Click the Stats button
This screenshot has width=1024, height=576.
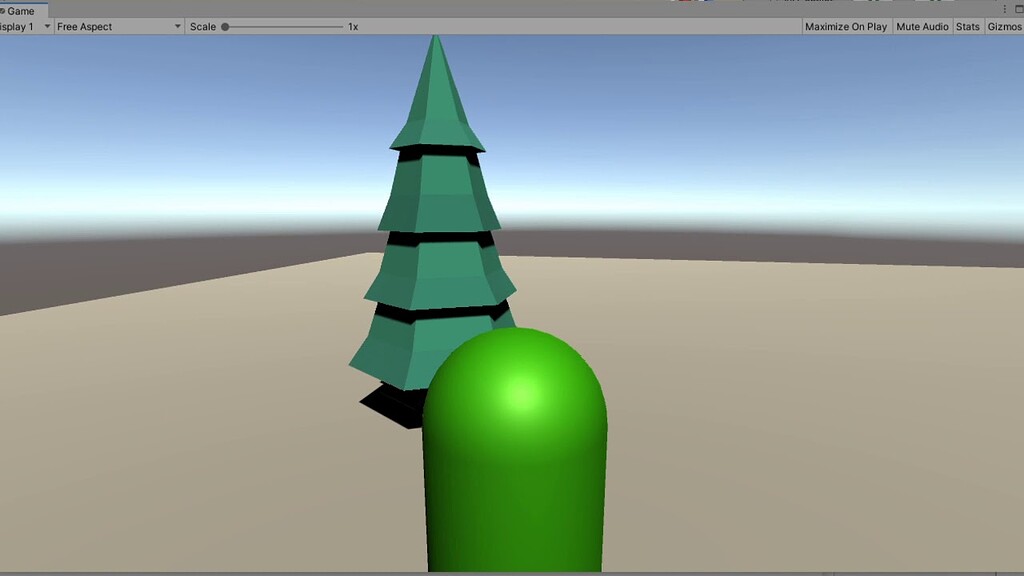pos(967,26)
